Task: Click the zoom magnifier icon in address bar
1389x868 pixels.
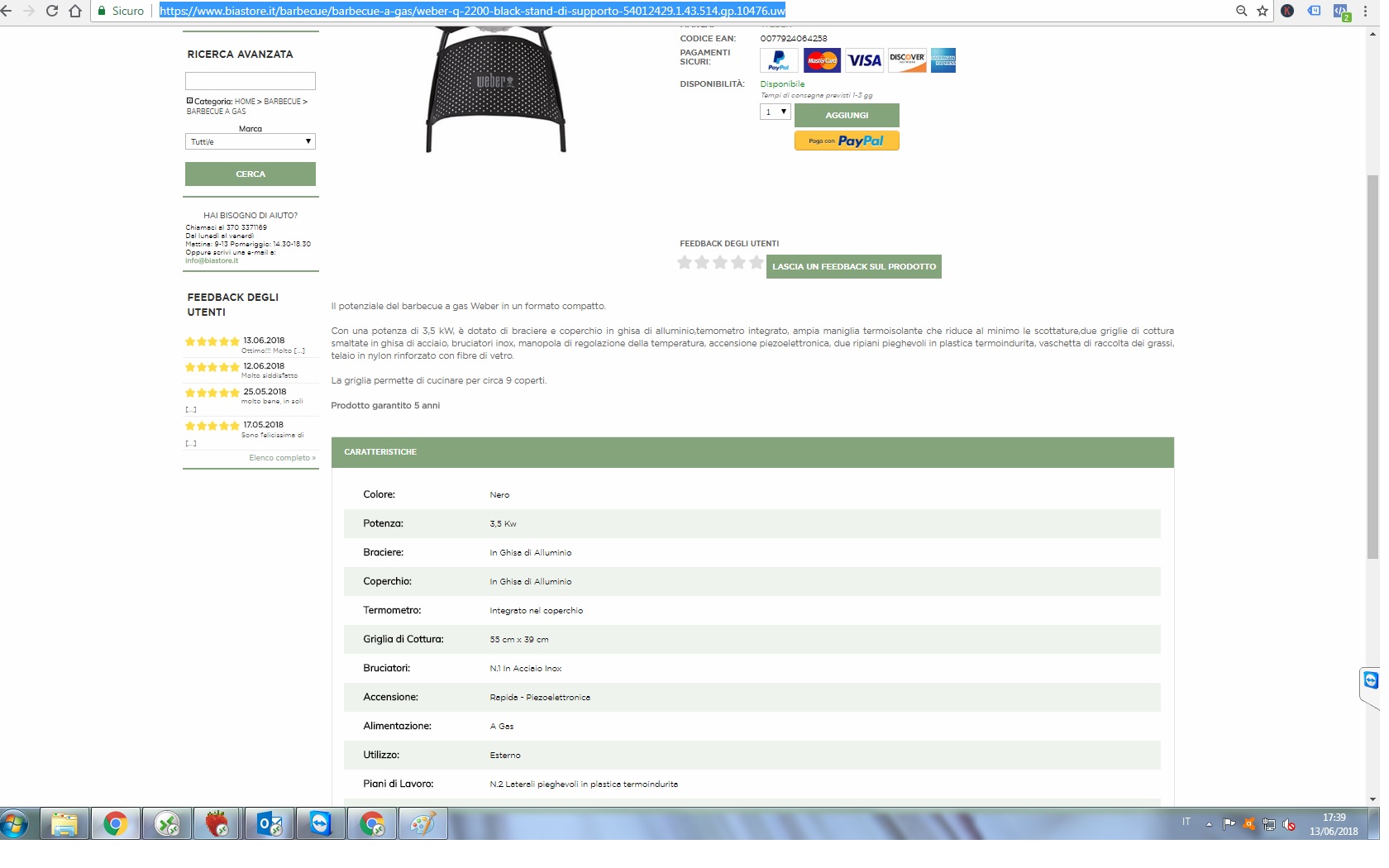Action: (x=1241, y=11)
